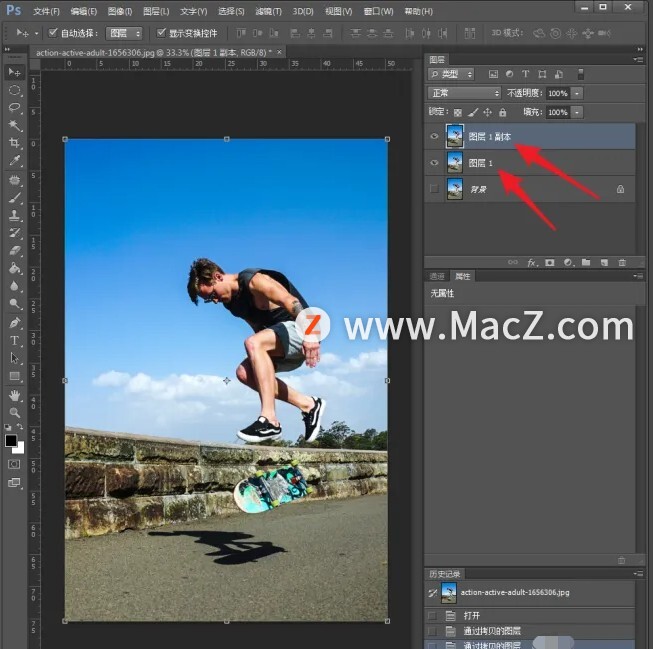Switch to the 属性 panel tab
Image resolution: width=653 pixels, height=649 pixels.
coord(463,276)
